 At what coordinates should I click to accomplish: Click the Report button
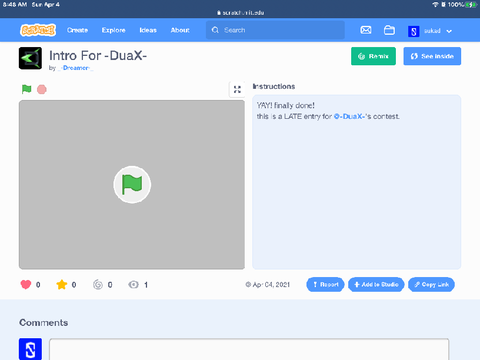(x=325, y=284)
